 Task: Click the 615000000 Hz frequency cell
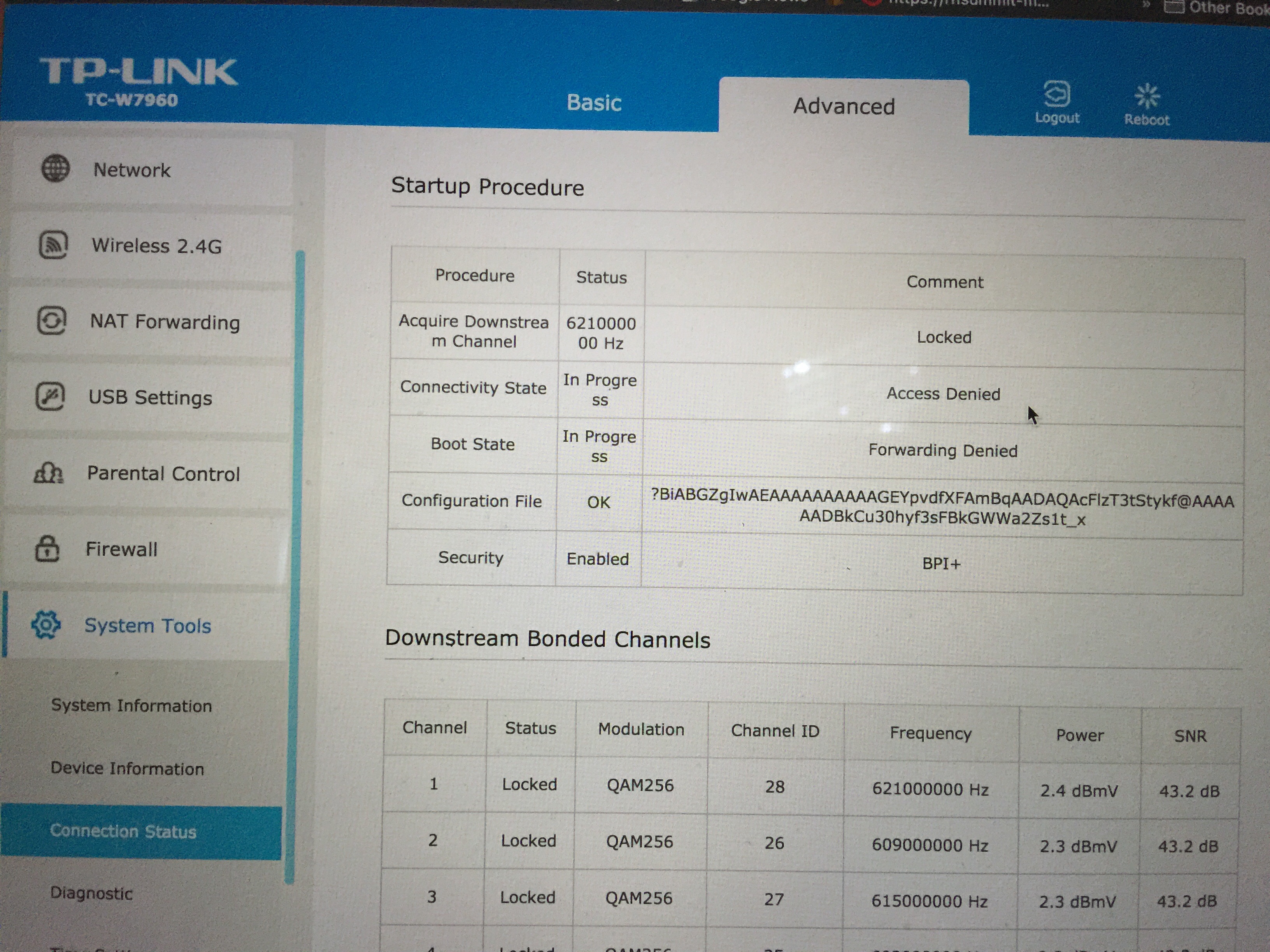coord(930,901)
